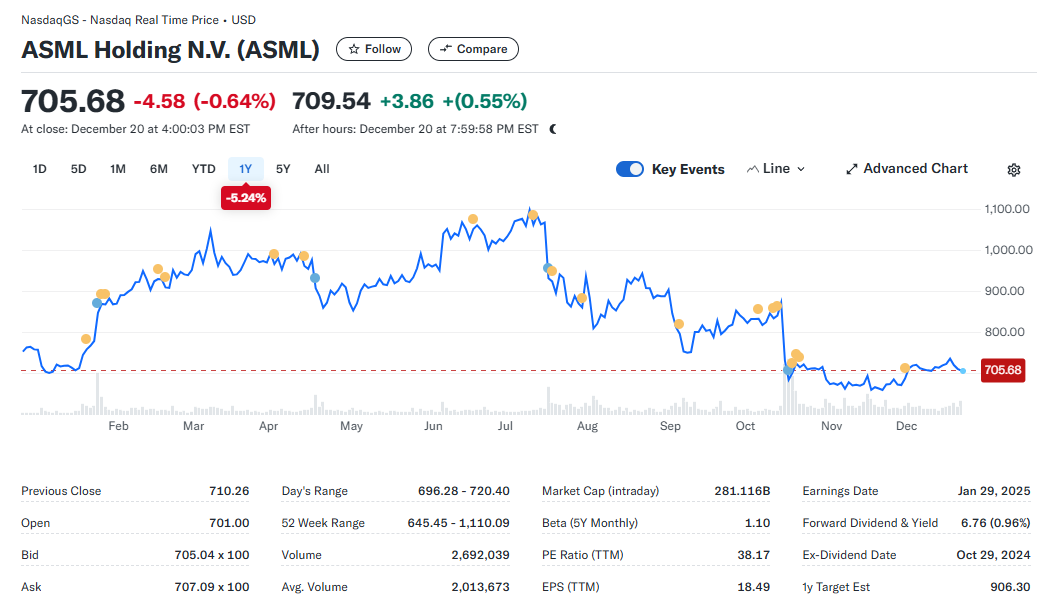Click the '707.09 x 100' ask value
Screen dimensions: 1048x609
(x=212, y=587)
